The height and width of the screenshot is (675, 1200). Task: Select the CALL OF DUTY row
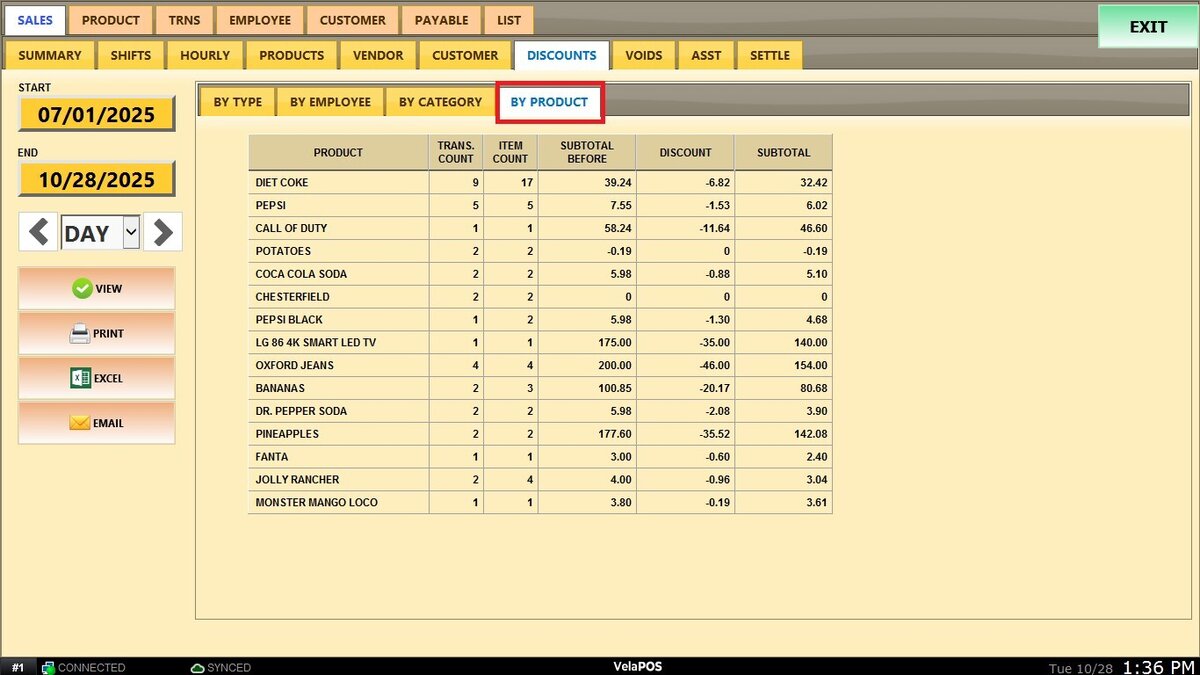(540, 228)
